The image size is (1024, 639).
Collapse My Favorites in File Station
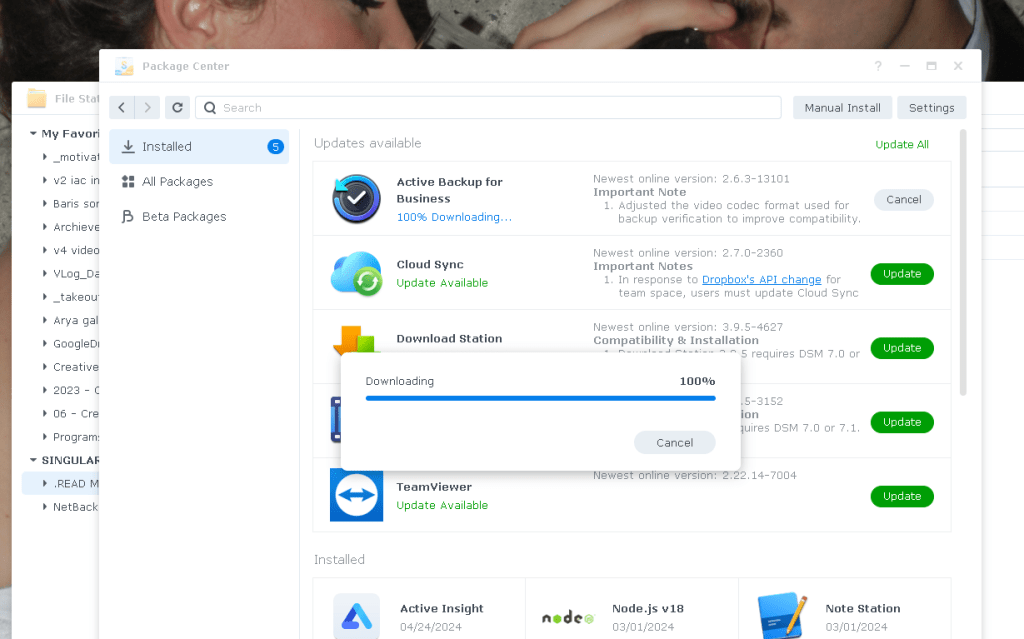point(33,133)
